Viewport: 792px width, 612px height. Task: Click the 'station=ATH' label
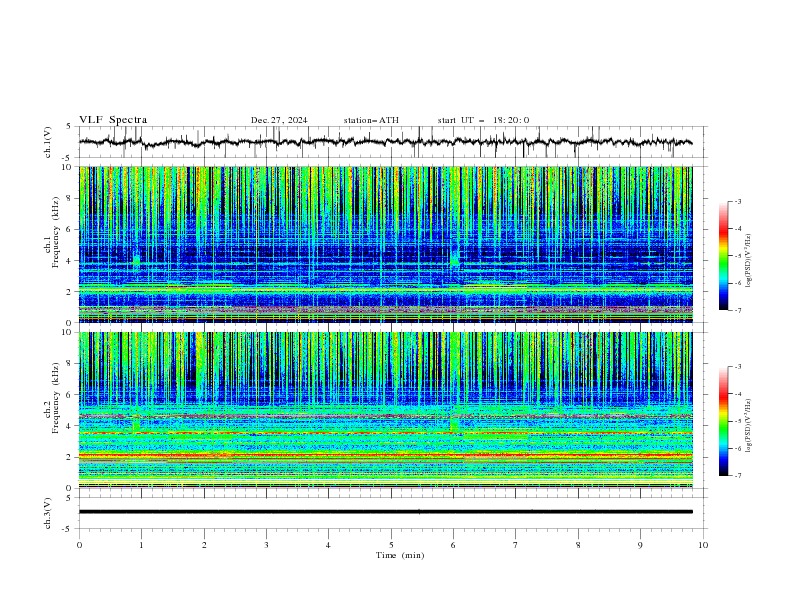pos(371,120)
